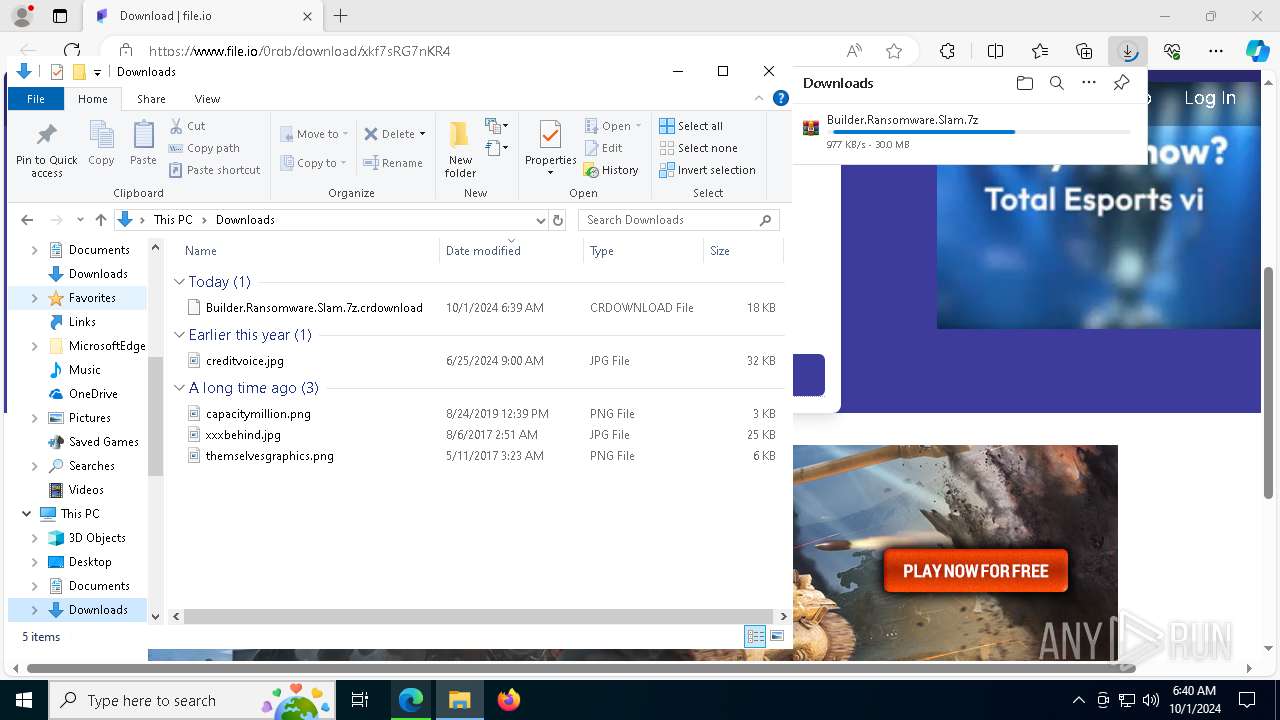Create a New folder
1280x720 pixels.
click(x=460, y=150)
